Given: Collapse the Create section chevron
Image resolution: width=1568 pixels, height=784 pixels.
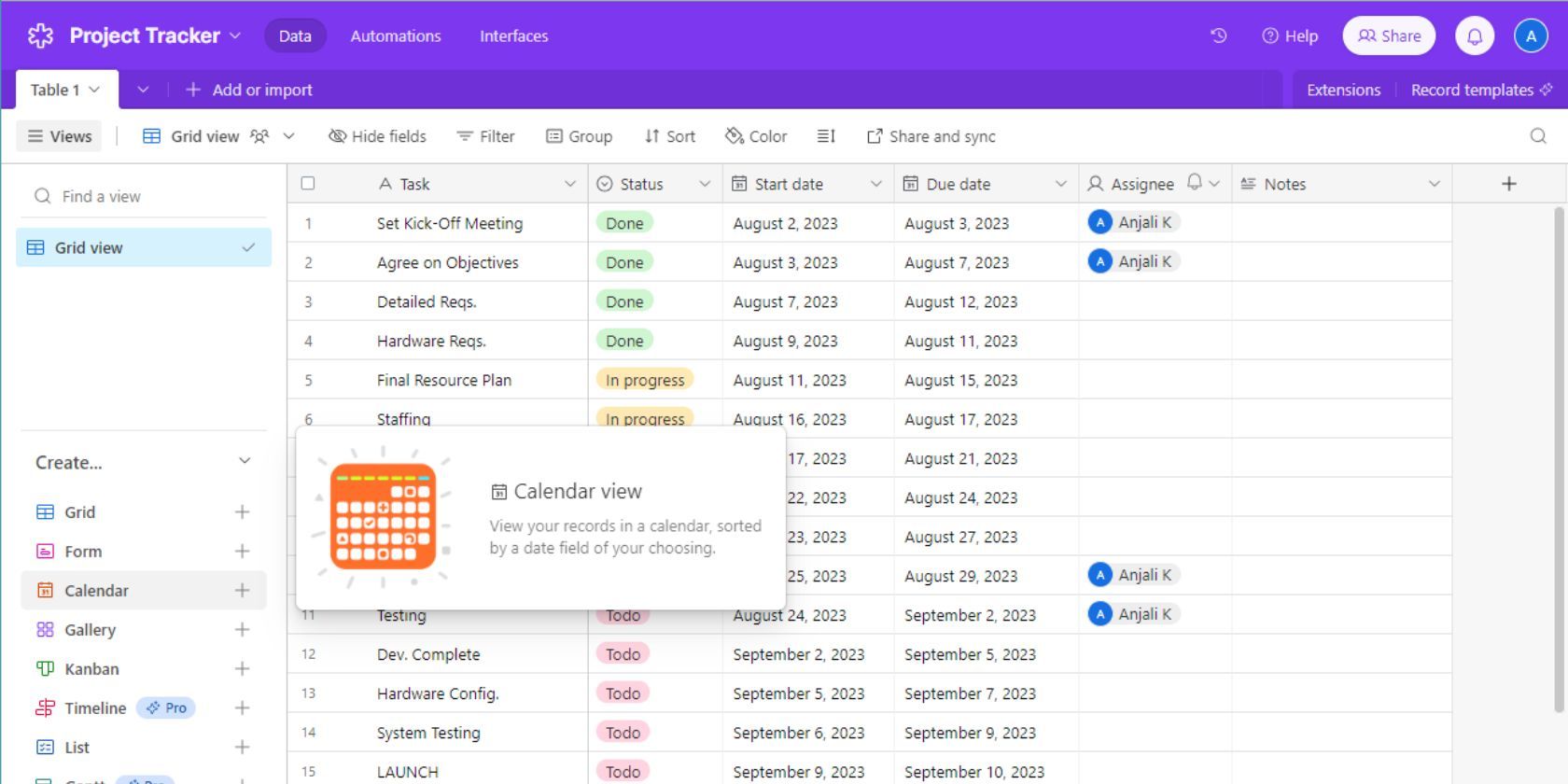Looking at the screenshot, I should 245,461.
